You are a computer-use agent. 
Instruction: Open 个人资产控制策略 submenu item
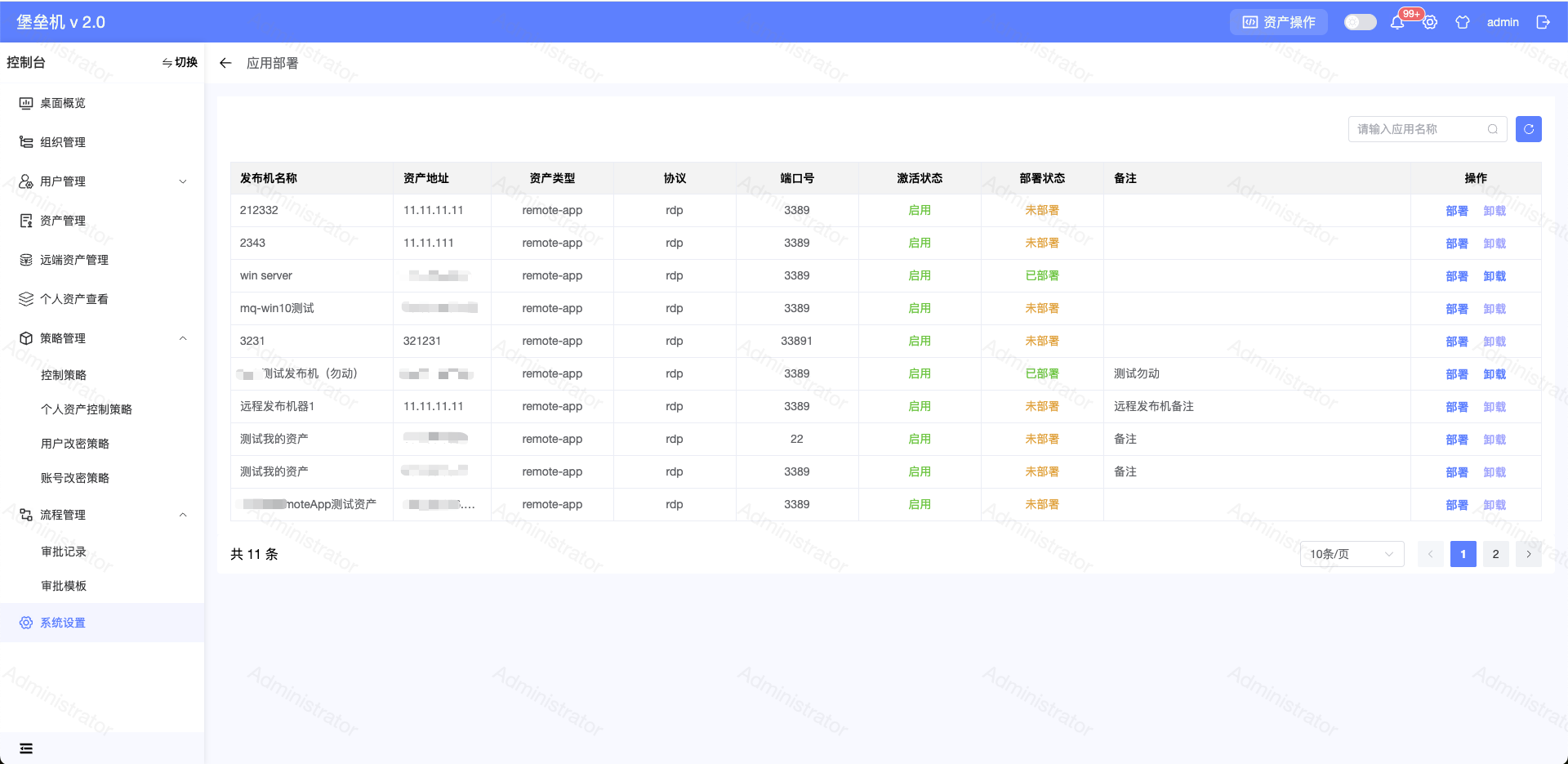click(87, 409)
